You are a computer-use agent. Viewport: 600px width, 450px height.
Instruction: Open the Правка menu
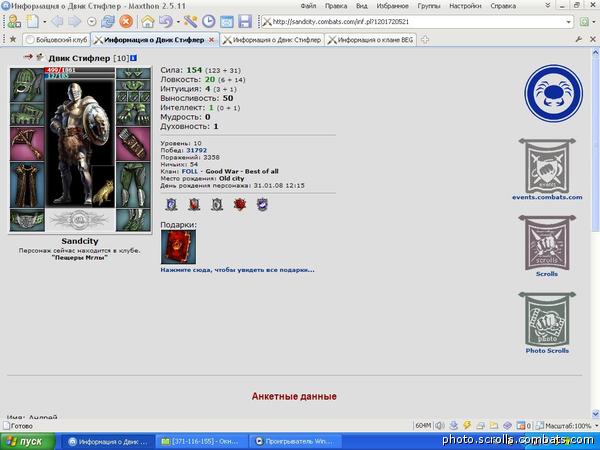pyautogui.click(x=336, y=6)
